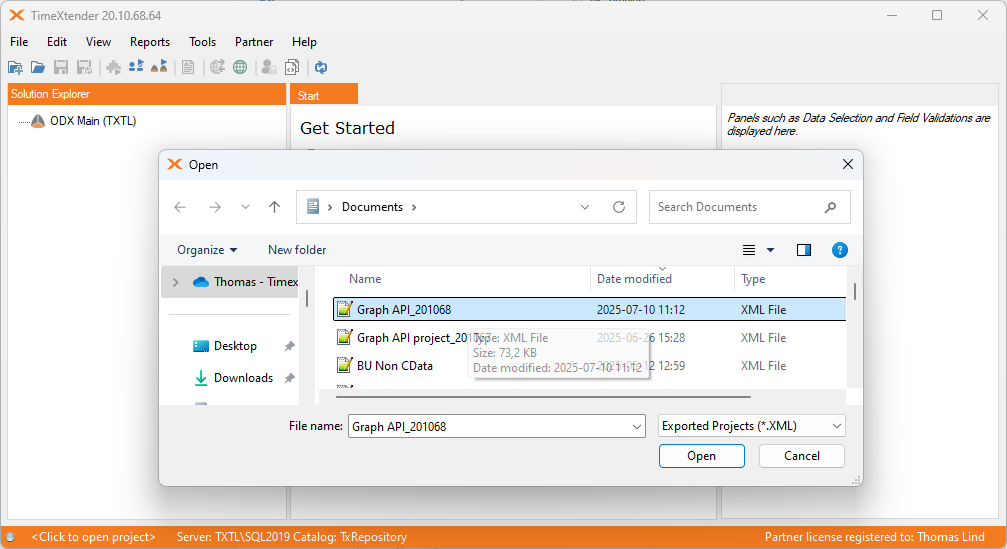Click the New Project toolbar icon

[x=15, y=67]
